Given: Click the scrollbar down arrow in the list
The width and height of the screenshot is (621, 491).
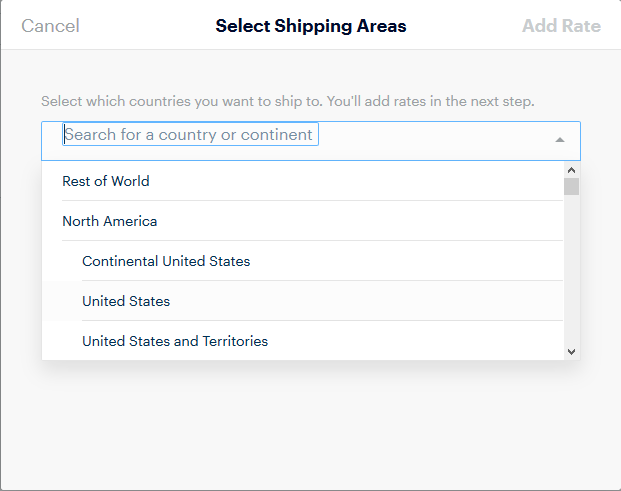Looking at the screenshot, I should coord(571,352).
